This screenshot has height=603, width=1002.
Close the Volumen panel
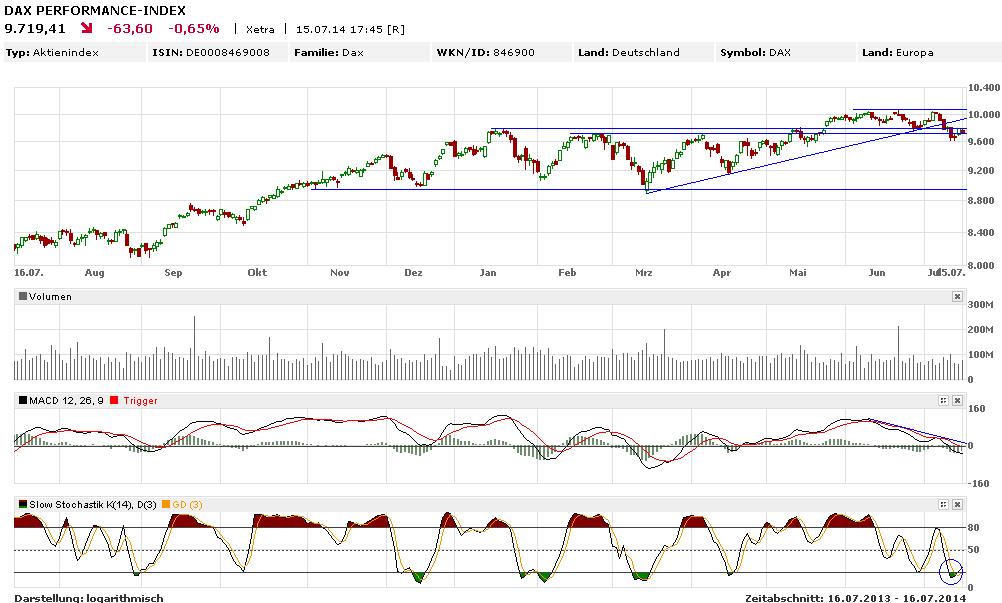[957, 297]
